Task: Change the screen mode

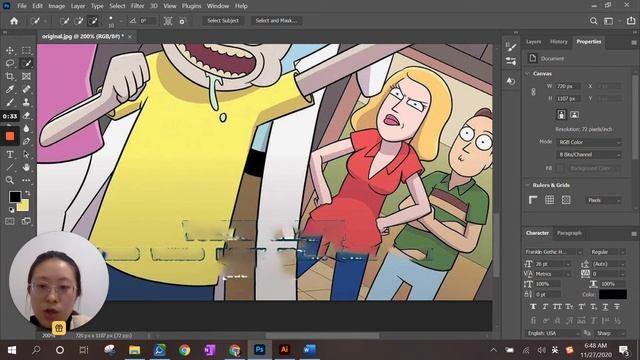Action: (26, 221)
